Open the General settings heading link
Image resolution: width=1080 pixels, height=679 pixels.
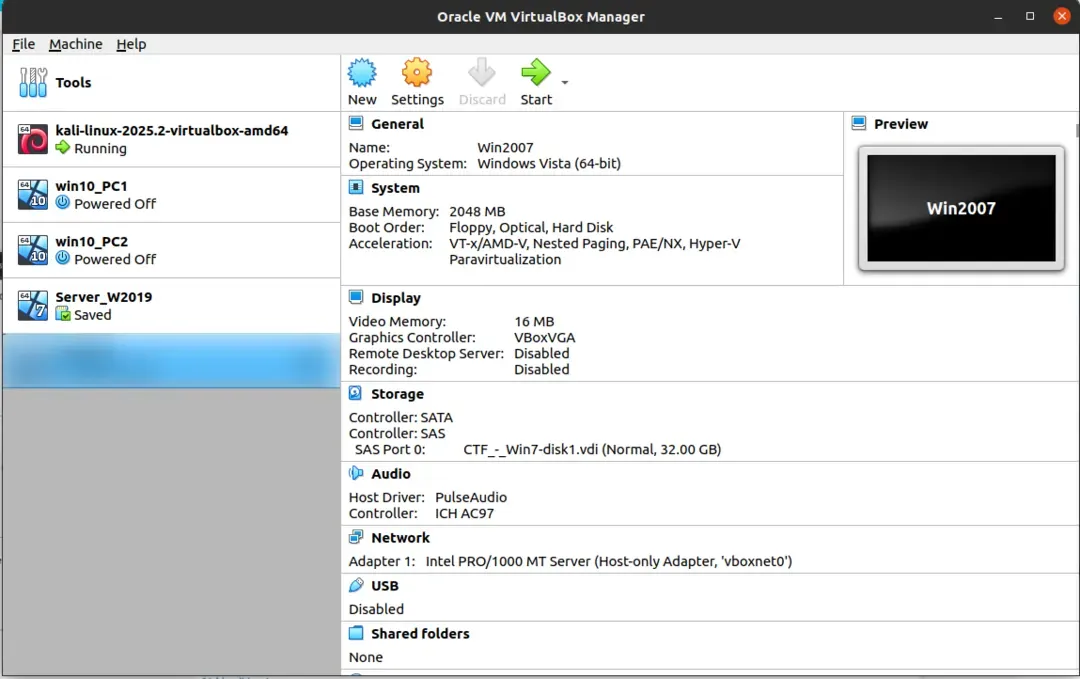[397, 124]
